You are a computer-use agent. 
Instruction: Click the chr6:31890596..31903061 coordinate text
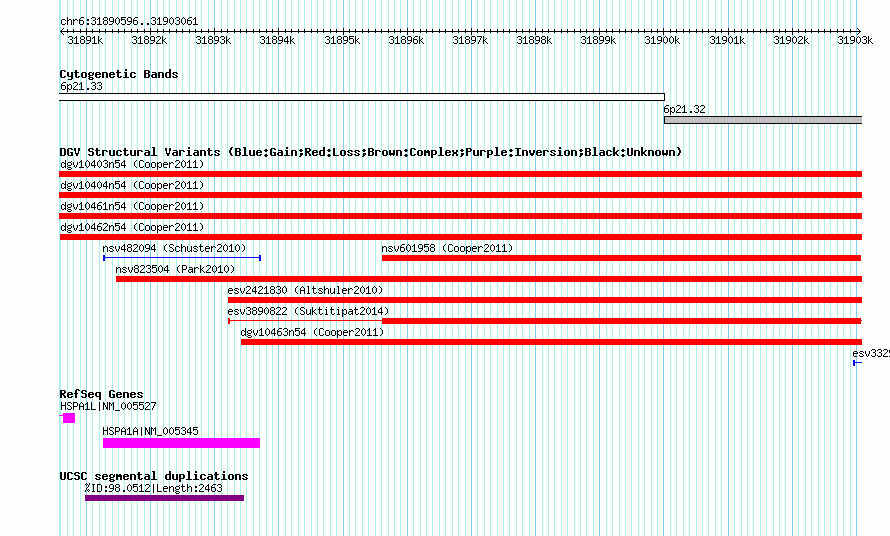point(129,21)
